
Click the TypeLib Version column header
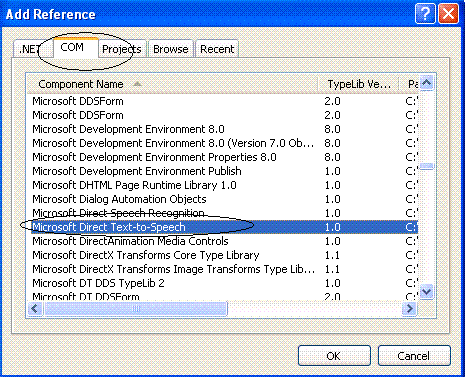[358, 84]
